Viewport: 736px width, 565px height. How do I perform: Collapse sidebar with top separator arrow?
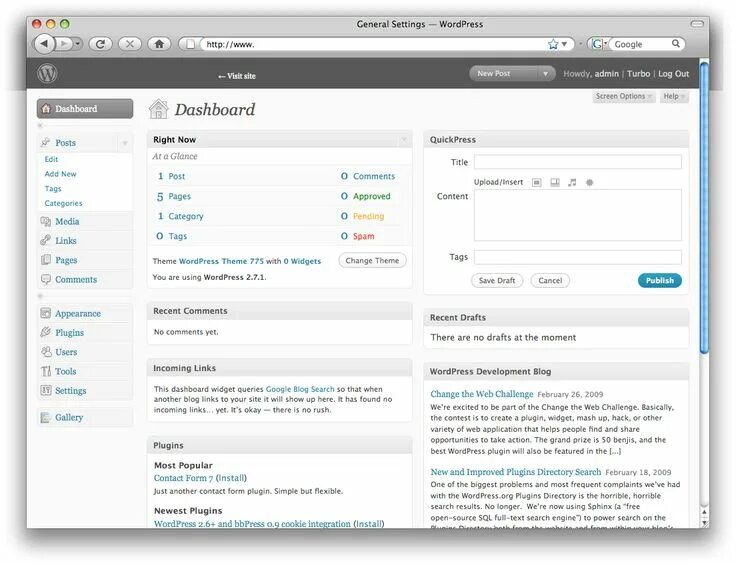tap(40, 125)
